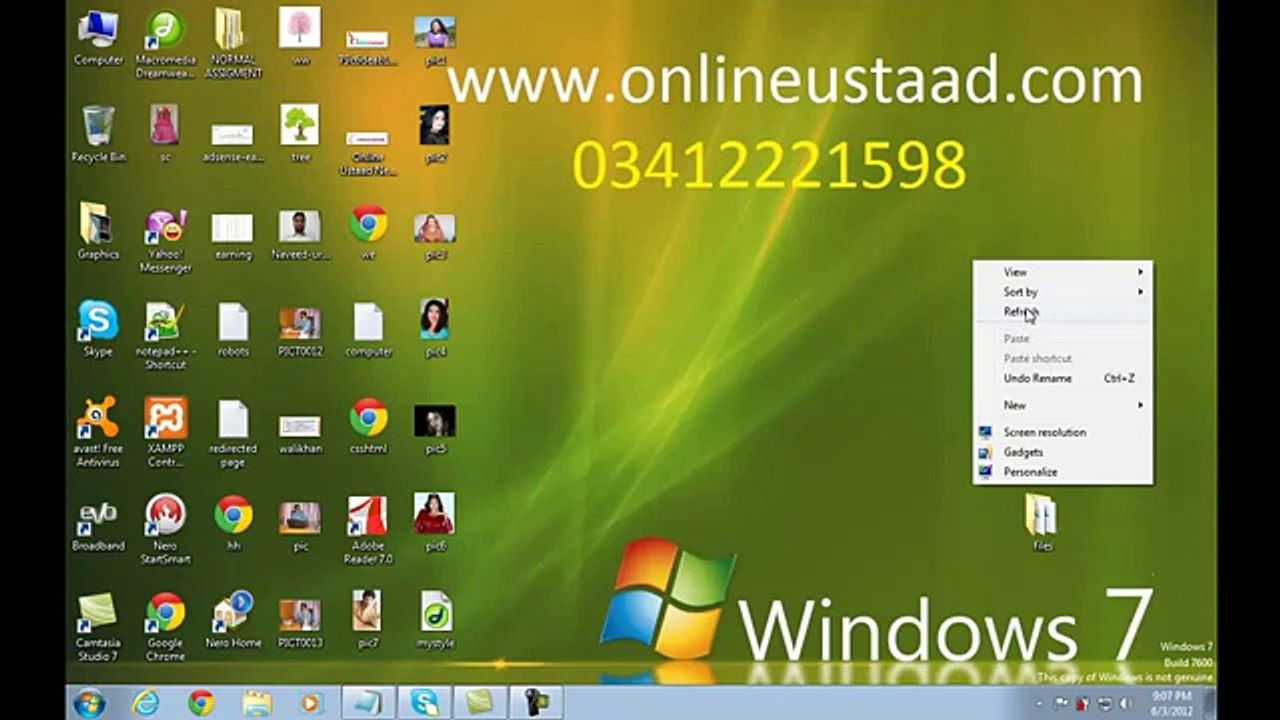
Task: Select the files folder on desktop
Action: point(1041,522)
